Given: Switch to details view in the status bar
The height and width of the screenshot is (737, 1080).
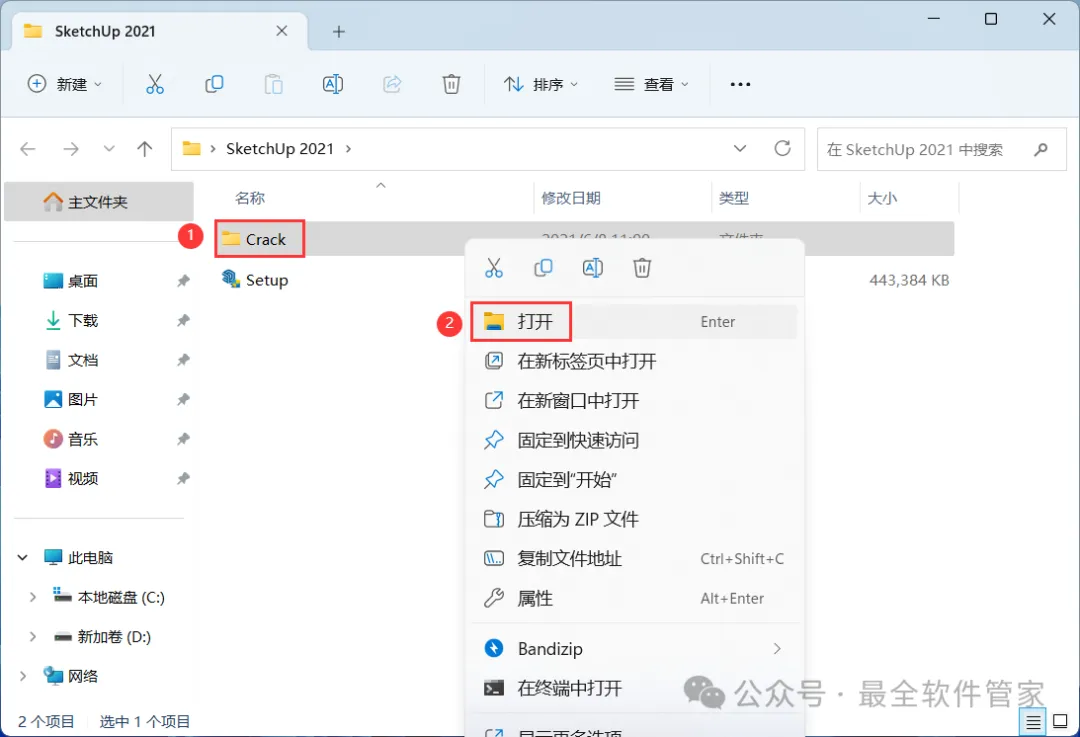Looking at the screenshot, I should 1033,722.
